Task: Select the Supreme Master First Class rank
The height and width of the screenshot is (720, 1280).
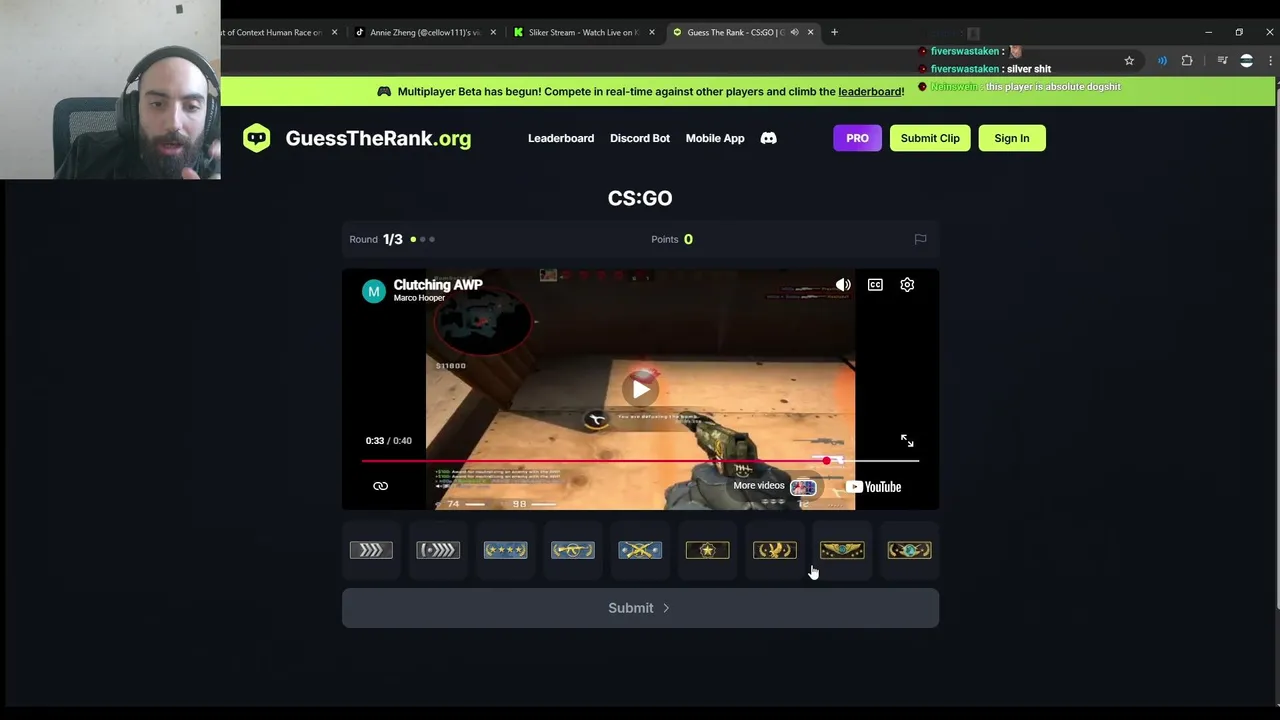Action: click(842, 550)
